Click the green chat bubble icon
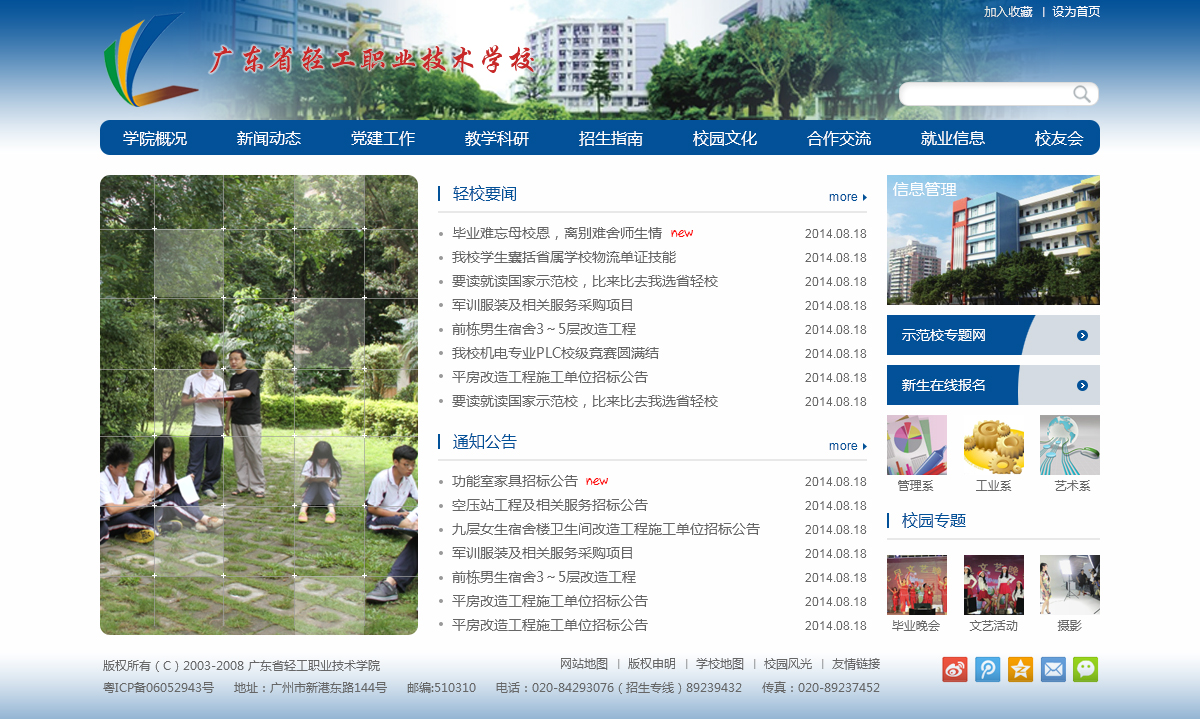Image resolution: width=1200 pixels, height=719 pixels. click(x=1086, y=669)
